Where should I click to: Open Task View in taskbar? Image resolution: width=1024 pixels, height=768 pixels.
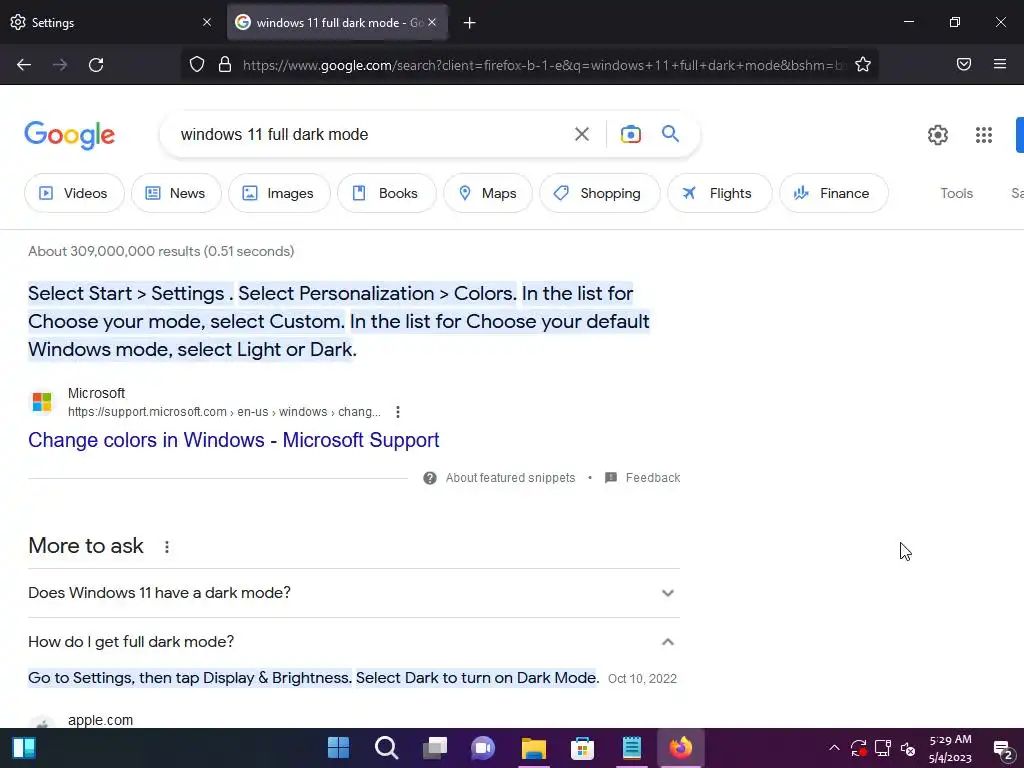pos(435,748)
